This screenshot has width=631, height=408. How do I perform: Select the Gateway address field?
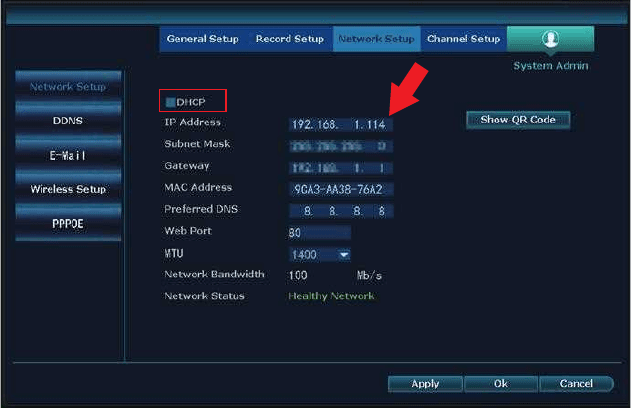click(340, 168)
